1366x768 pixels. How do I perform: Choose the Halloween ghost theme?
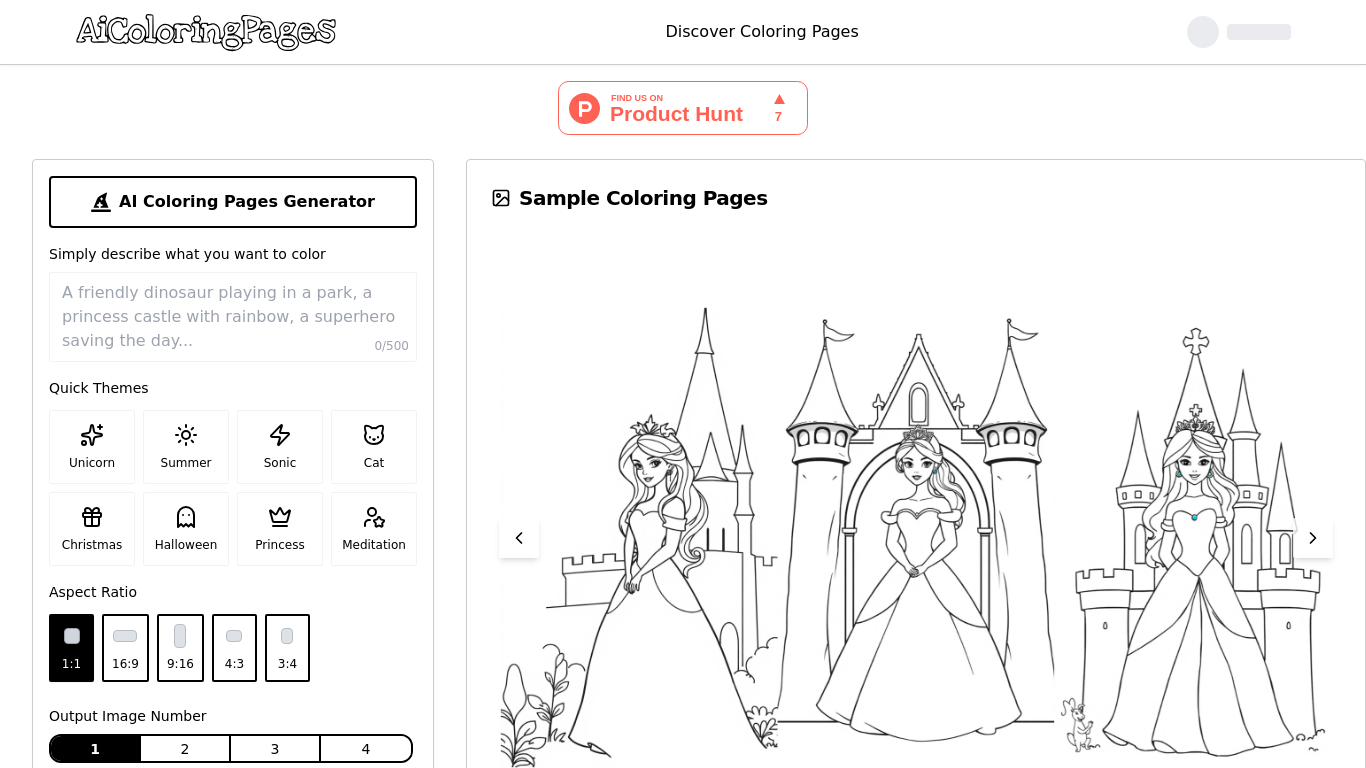tap(186, 528)
